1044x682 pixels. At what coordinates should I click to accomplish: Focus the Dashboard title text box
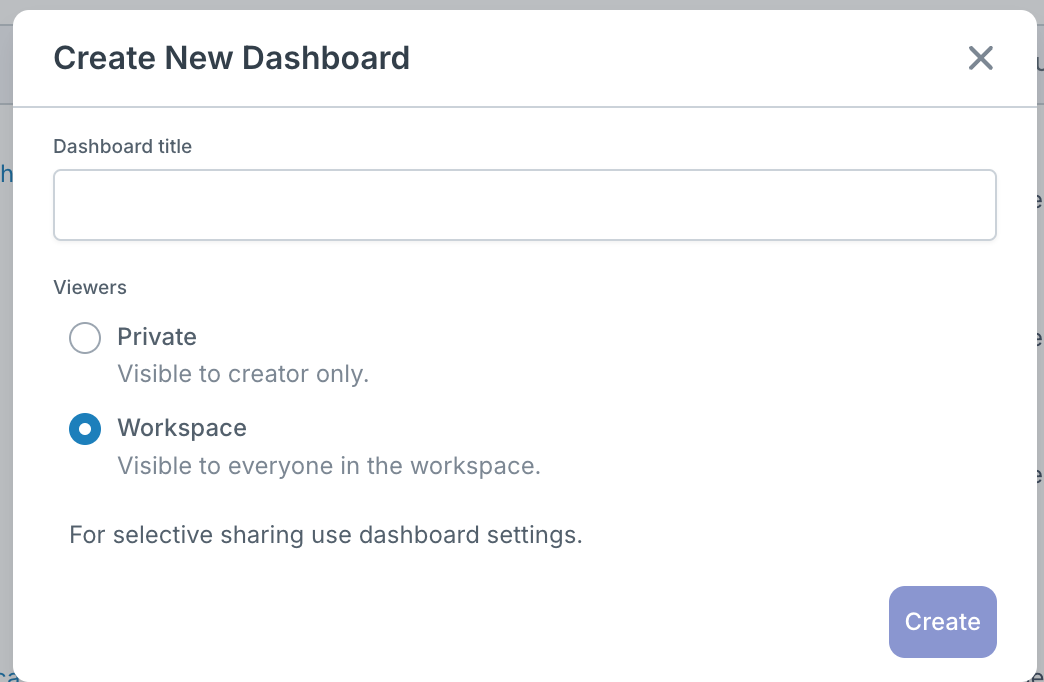click(x=524, y=205)
